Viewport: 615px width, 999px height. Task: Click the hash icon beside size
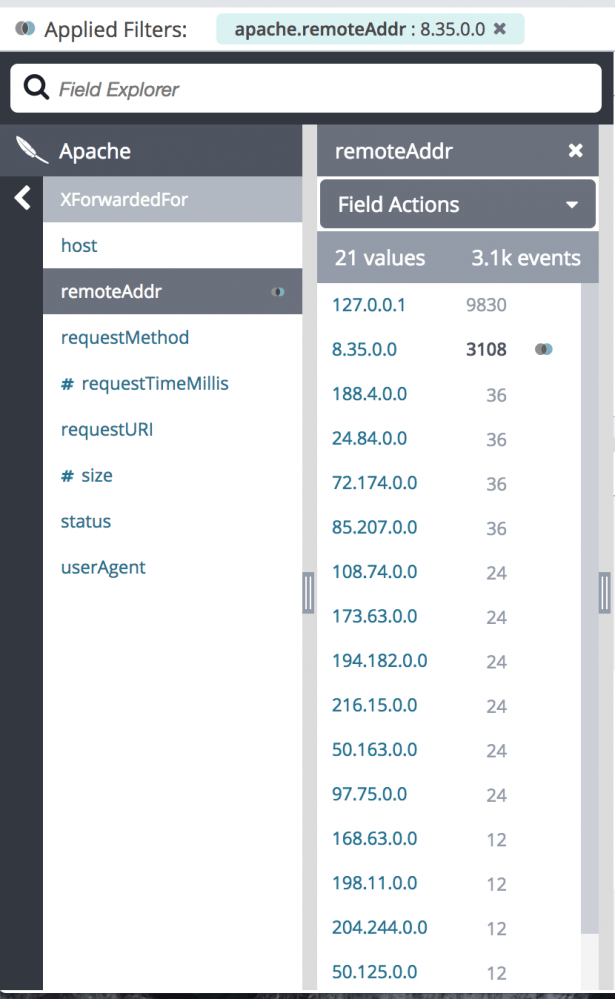coord(67,476)
